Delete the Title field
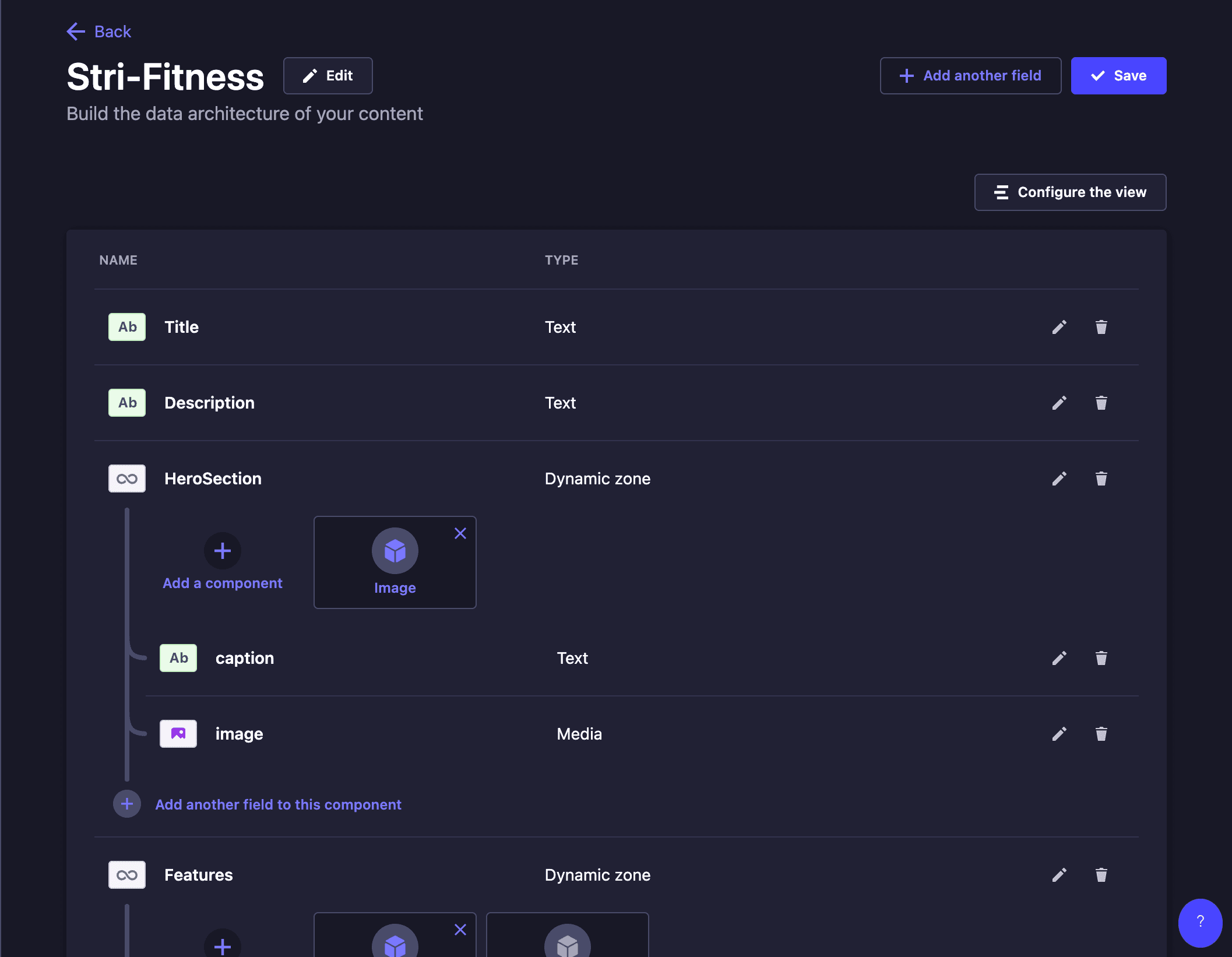This screenshot has width=1232, height=957. point(1101,327)
